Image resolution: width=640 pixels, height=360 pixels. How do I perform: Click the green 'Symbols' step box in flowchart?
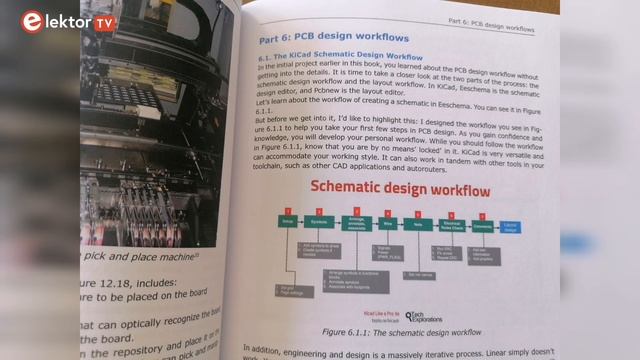319,222
